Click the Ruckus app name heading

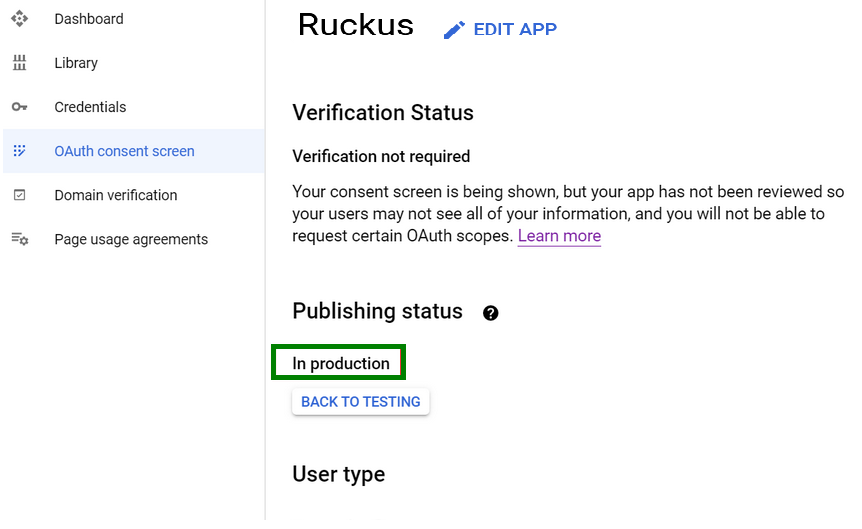pyautogui.click(x=356, y=25)
